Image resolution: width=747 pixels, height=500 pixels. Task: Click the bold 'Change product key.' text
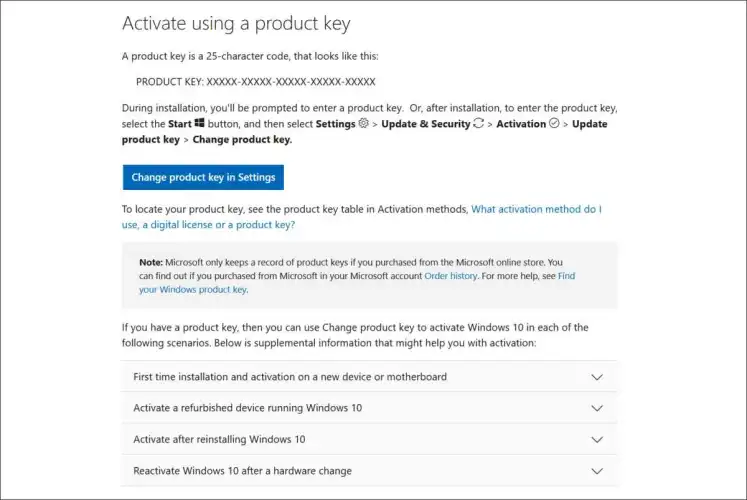point(242,139)
